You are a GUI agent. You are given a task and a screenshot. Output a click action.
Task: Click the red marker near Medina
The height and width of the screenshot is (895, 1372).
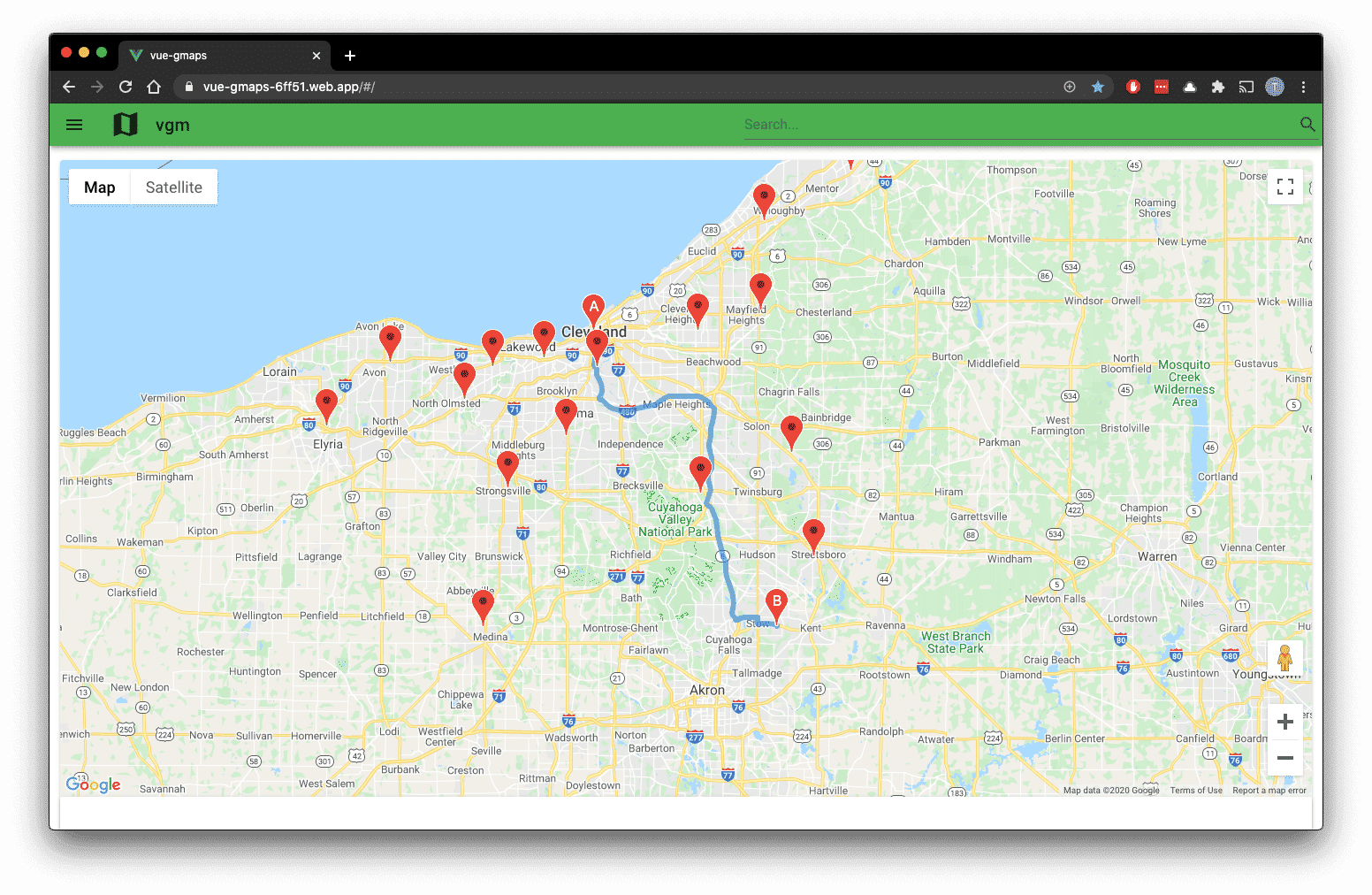484,602
